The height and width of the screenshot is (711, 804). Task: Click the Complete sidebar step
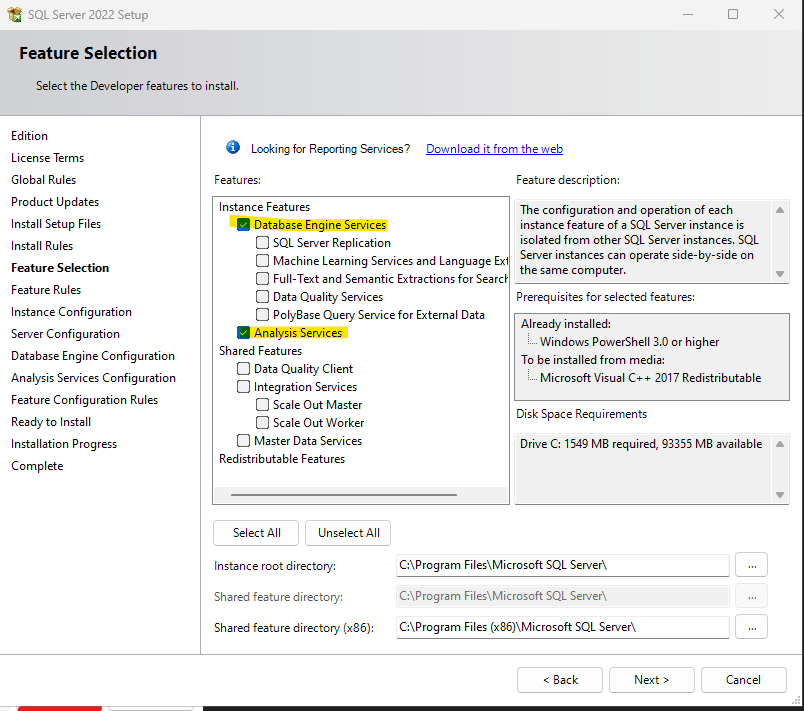[37, 466]
